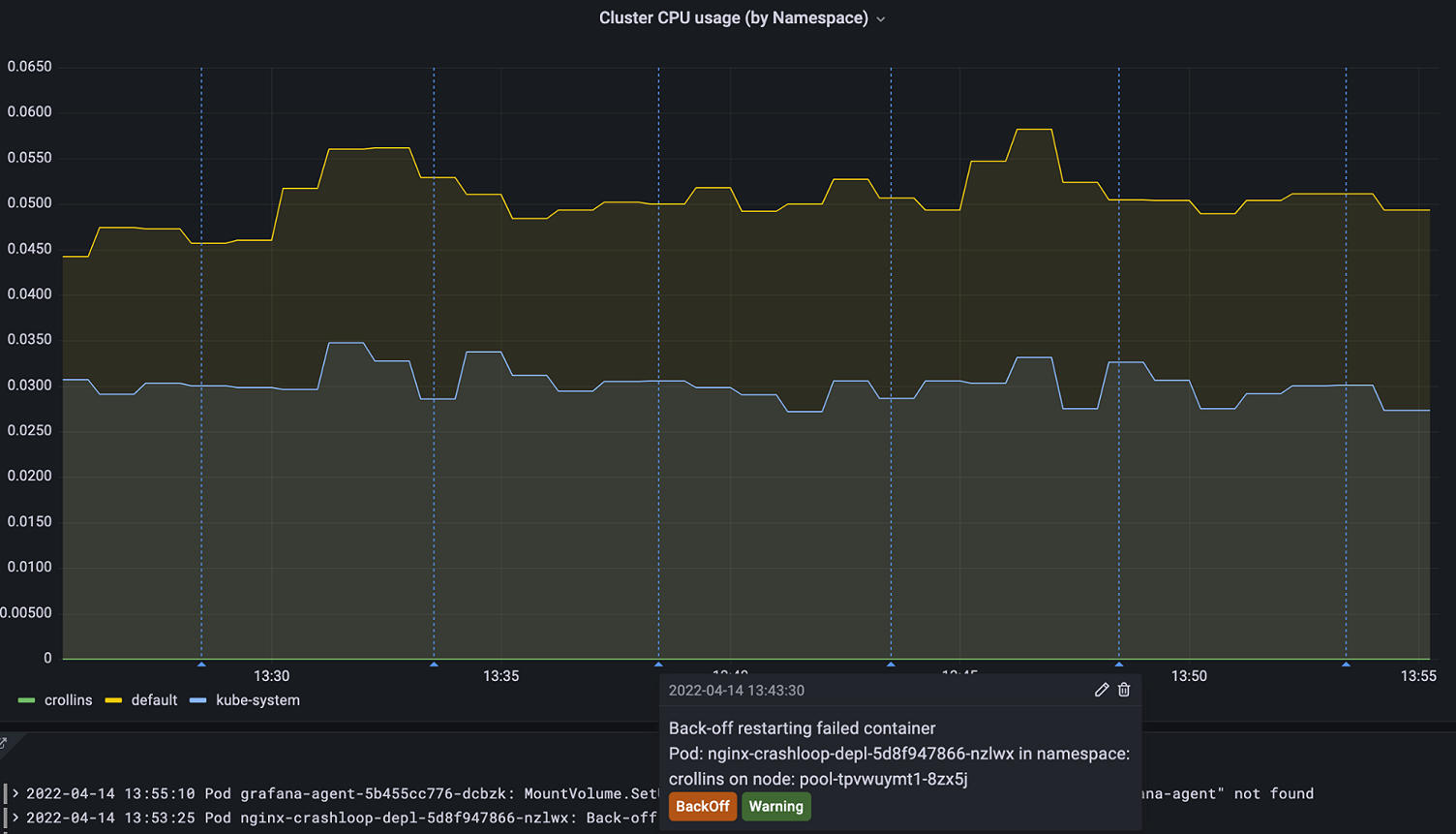Viewport: 1456px width, 834px height.
Task: Click the annotation timestamp 2022-04-14 13:43:30
Action: click(736, 690)
